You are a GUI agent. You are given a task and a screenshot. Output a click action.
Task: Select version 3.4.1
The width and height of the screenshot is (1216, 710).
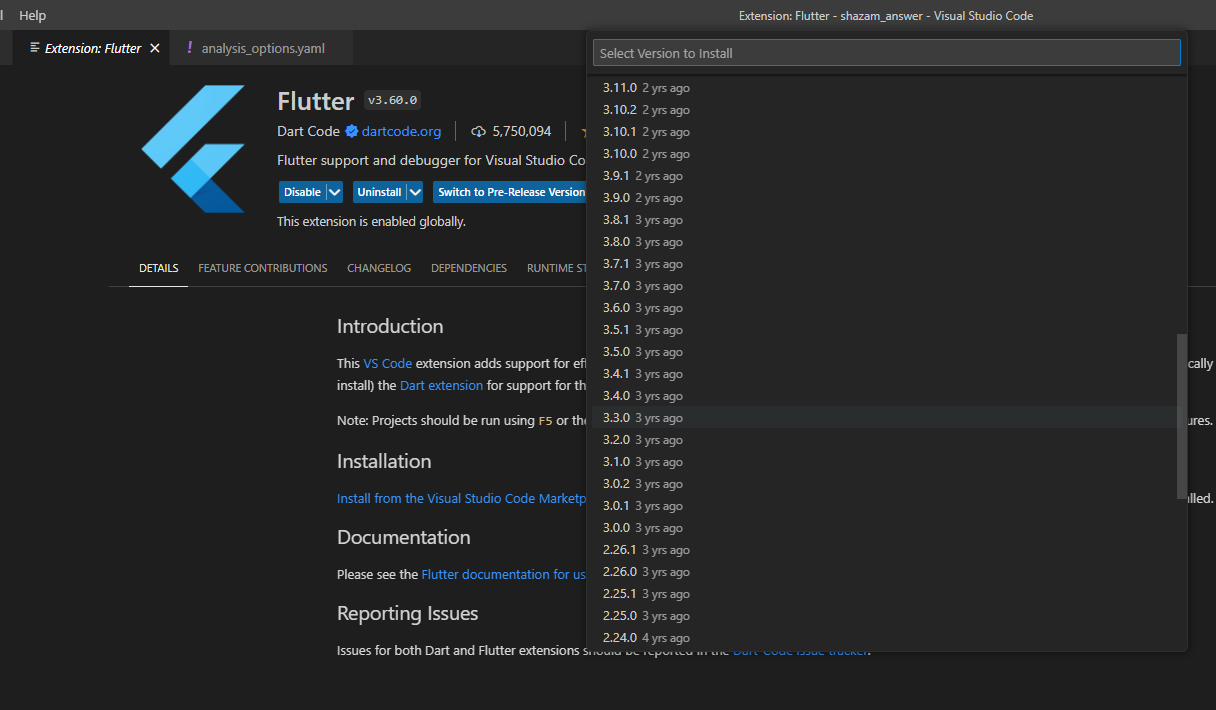click(x=887, y=374)
